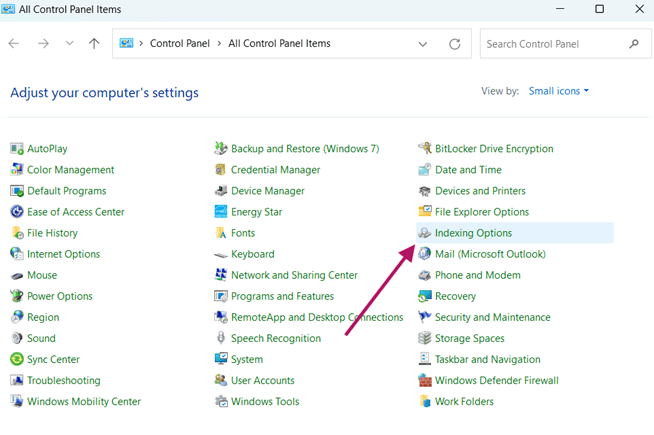Open the Sync Center green icon

(x=17, y=359)
